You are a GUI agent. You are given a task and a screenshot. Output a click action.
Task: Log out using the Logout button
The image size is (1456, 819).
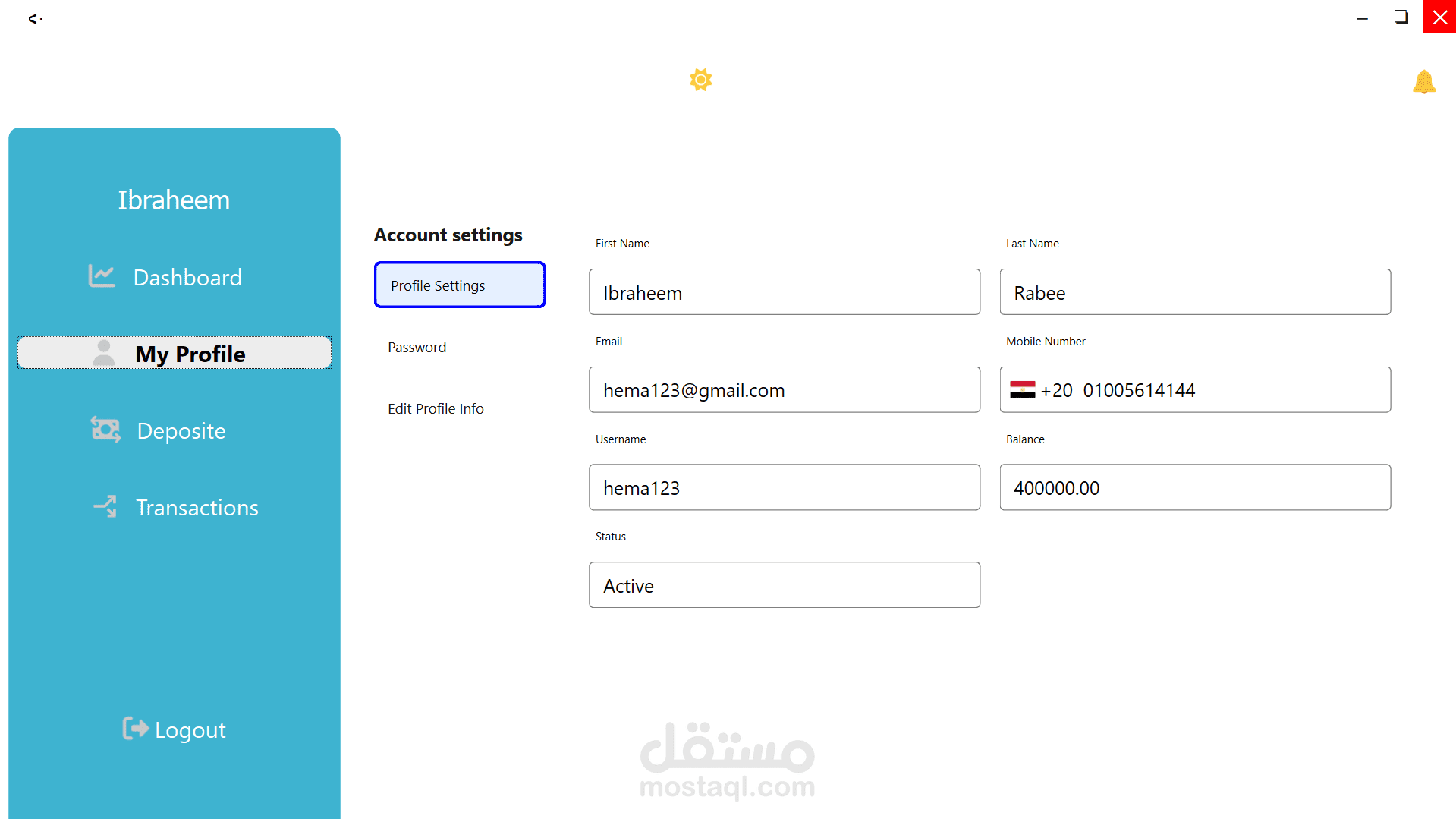(175, 729)
